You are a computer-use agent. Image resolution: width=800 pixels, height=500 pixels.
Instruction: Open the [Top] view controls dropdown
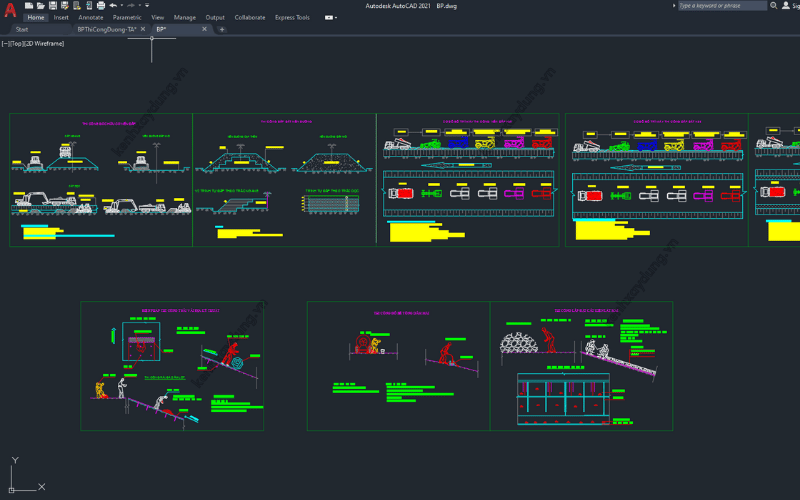17,44
